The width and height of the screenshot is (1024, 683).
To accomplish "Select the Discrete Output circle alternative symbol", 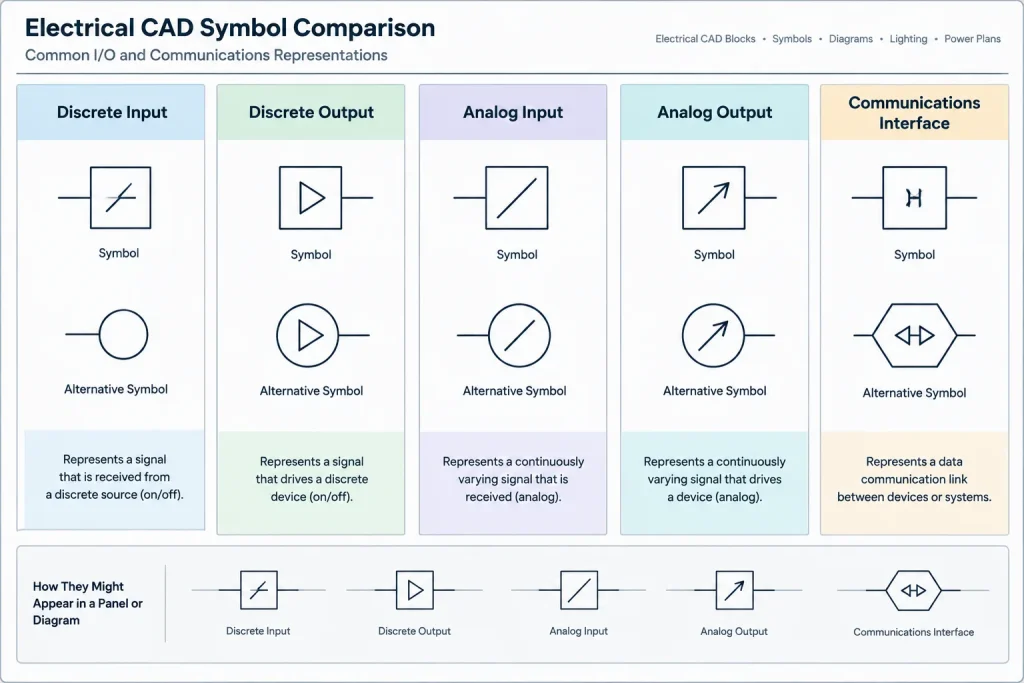I will (x=308, y=335).
